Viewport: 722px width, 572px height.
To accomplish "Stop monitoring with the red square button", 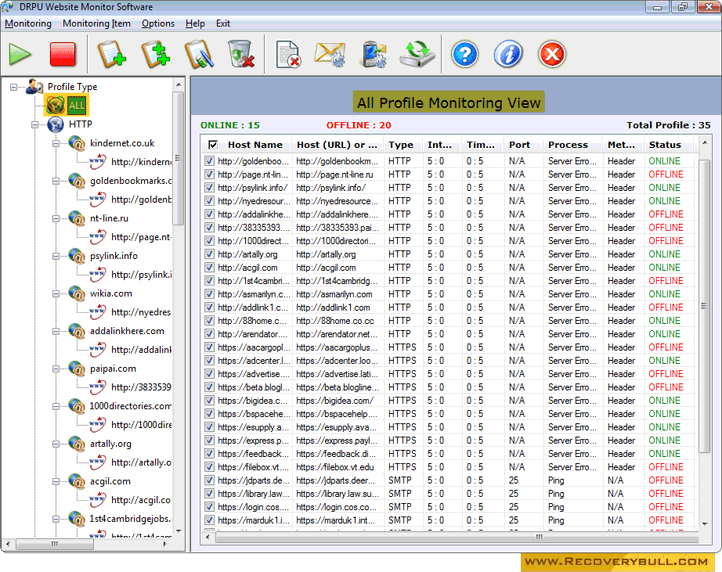I will pyautogui.click(x=63, y=54).
